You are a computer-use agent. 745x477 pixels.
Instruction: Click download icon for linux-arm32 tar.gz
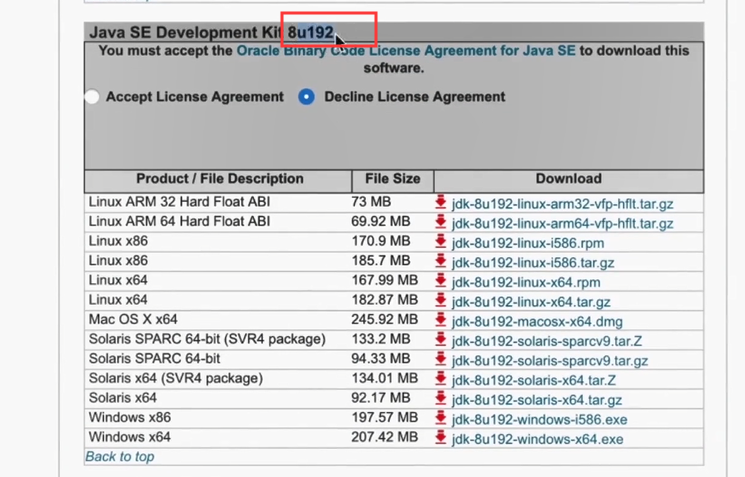pyautogui.click(x=441, y=202)
